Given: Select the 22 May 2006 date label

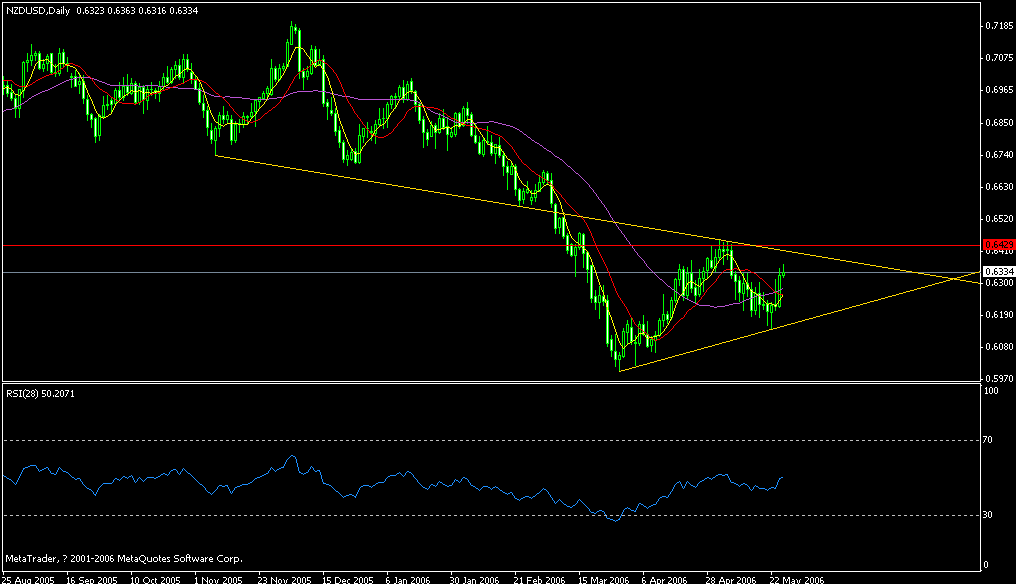Looking at the screenshot, I should point(799,578).
